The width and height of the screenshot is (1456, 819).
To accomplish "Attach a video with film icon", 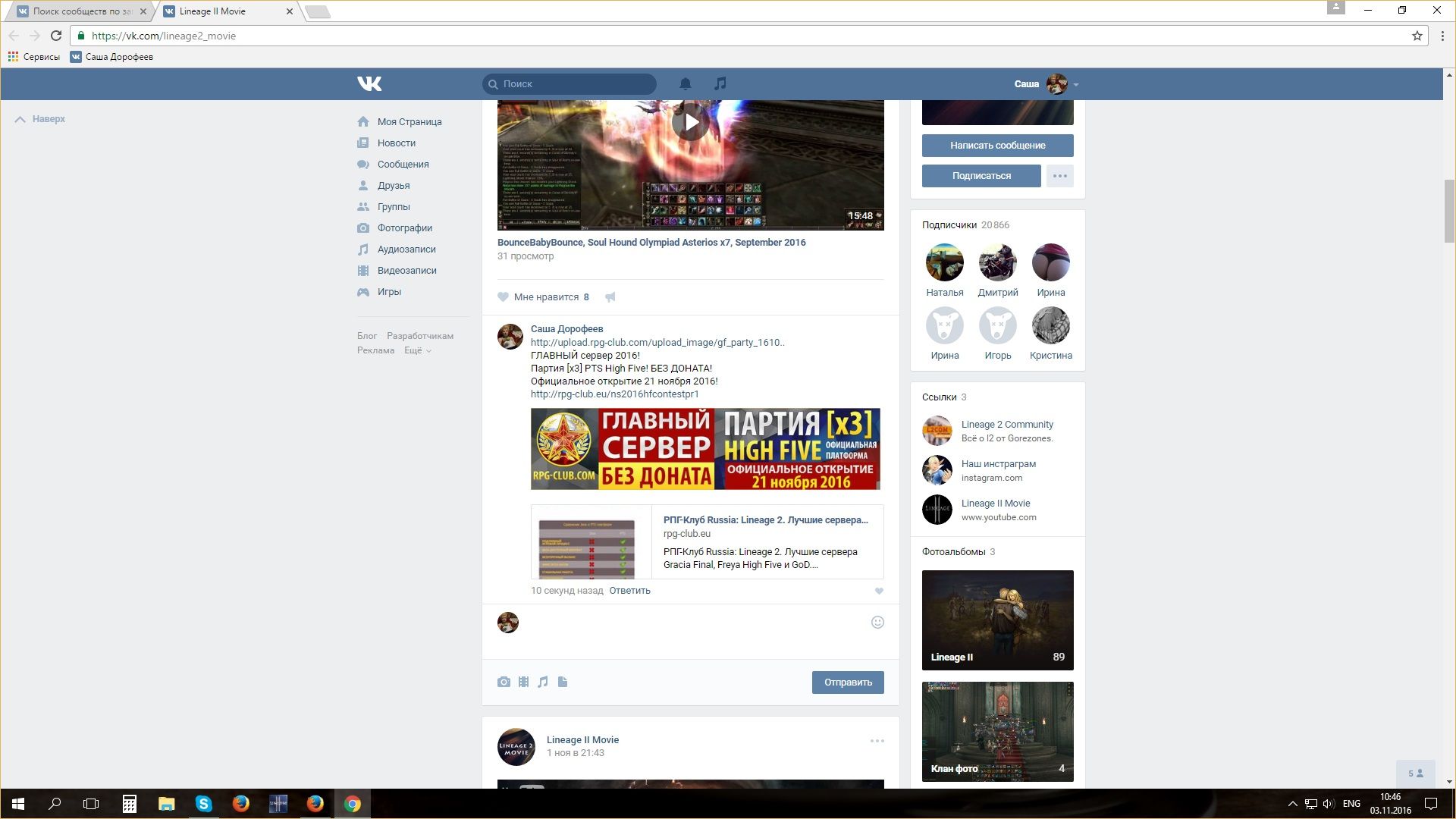I will tap(523, 682).
